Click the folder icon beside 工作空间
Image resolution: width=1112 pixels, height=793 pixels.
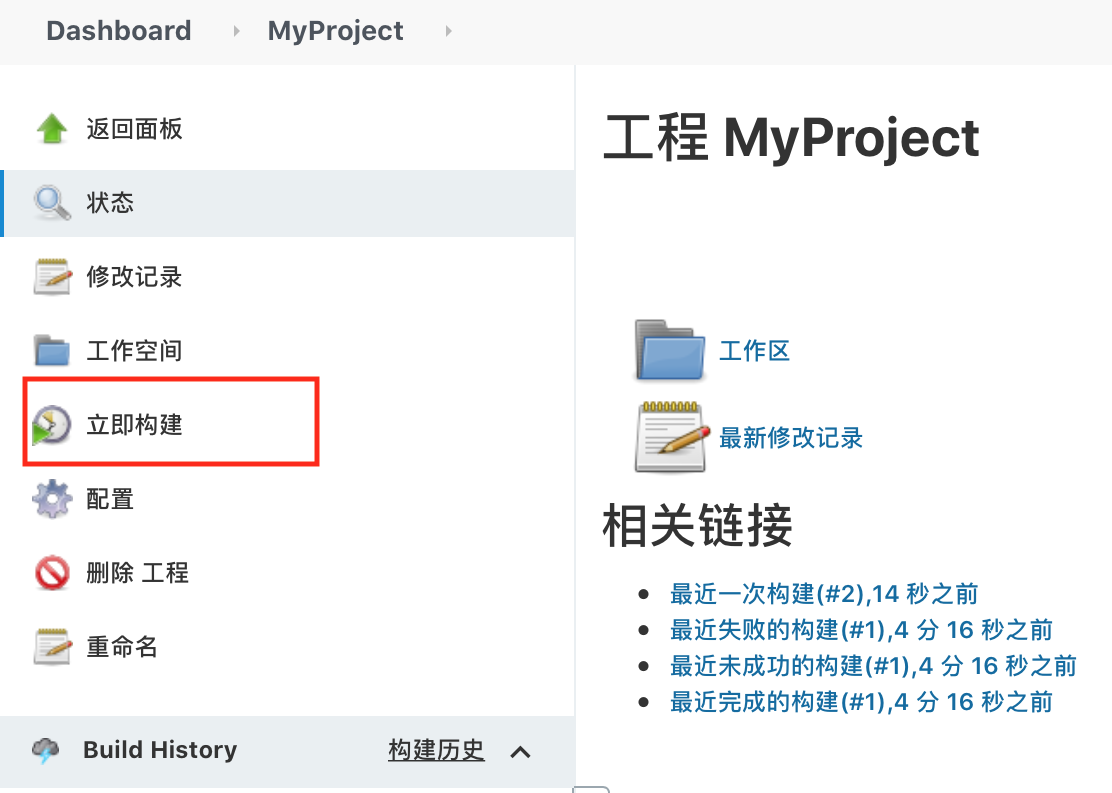[52, 351]
